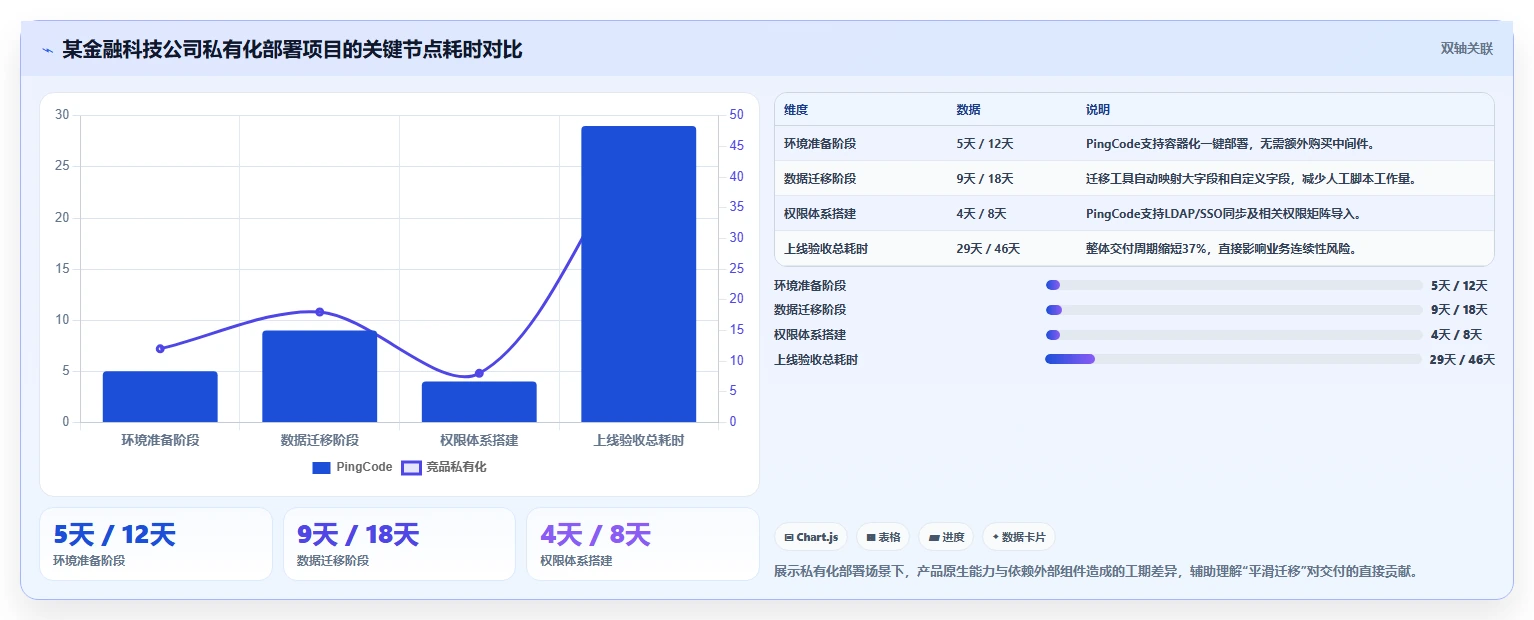This screenshot has width=1534, height=620.
Task: Open the purple 4天 / 8天 stat card
Action: click(x=643, y=544)
